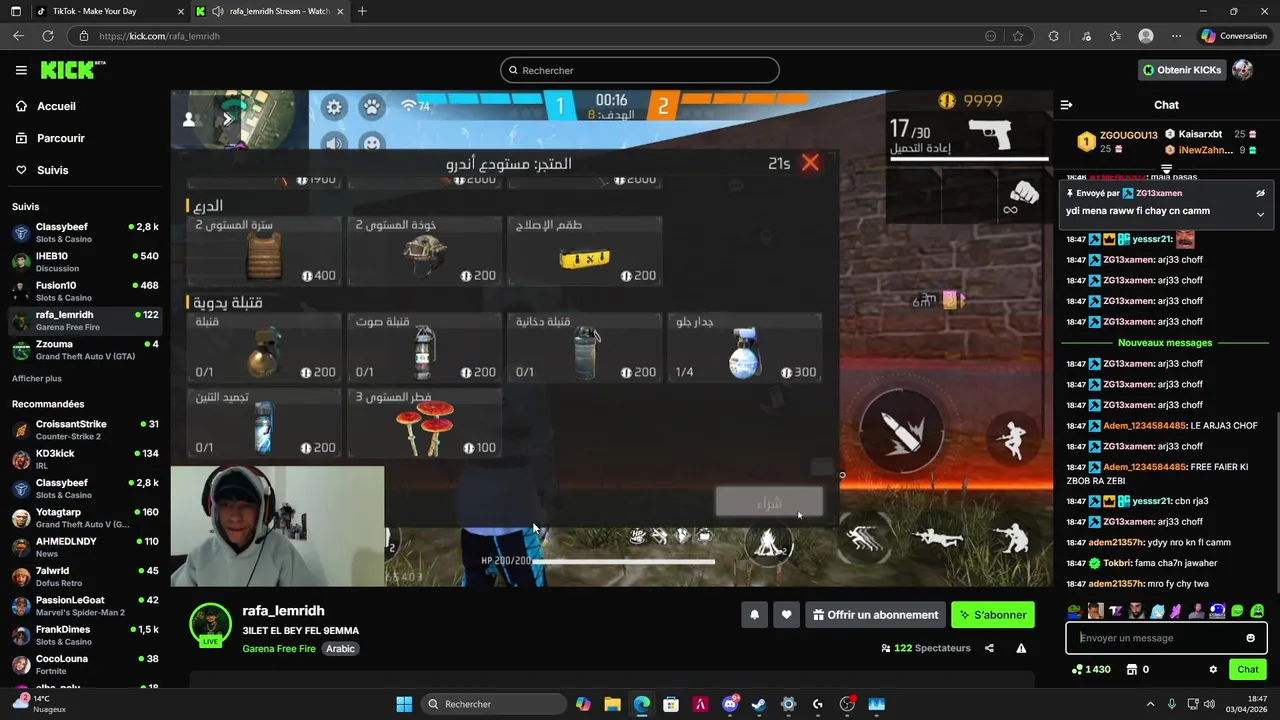Open File Explorer from the taskbar
Screen dimensions: 1280x720
612,704
